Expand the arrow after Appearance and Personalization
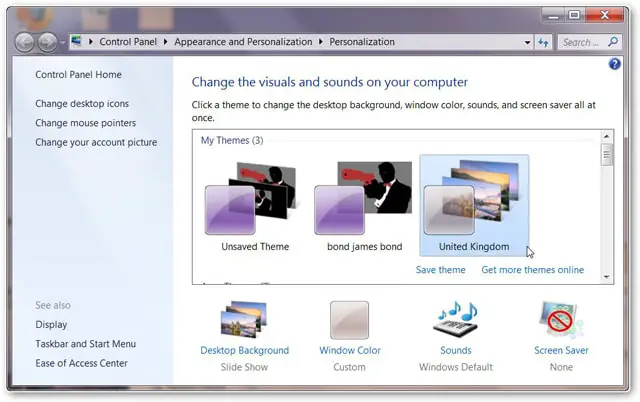 [321, 42]
